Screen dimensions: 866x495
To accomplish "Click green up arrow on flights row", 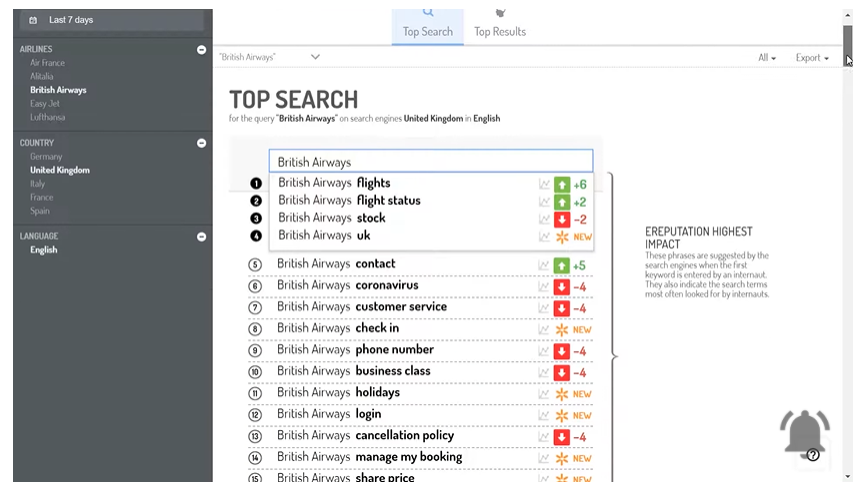I will coord(562,185).
